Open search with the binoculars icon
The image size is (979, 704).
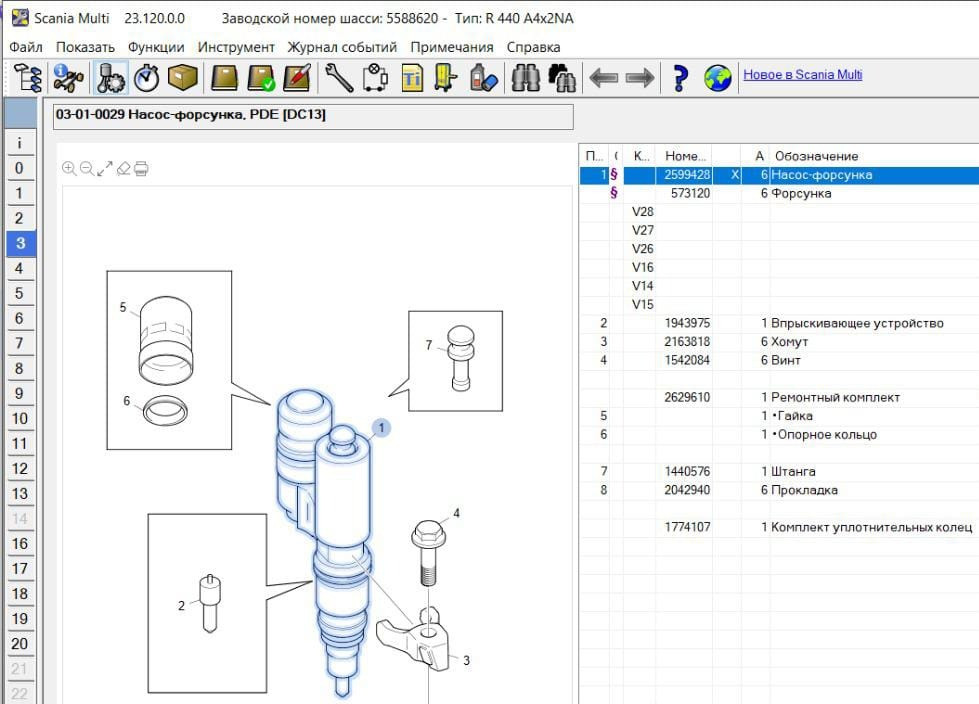point(526,78)
